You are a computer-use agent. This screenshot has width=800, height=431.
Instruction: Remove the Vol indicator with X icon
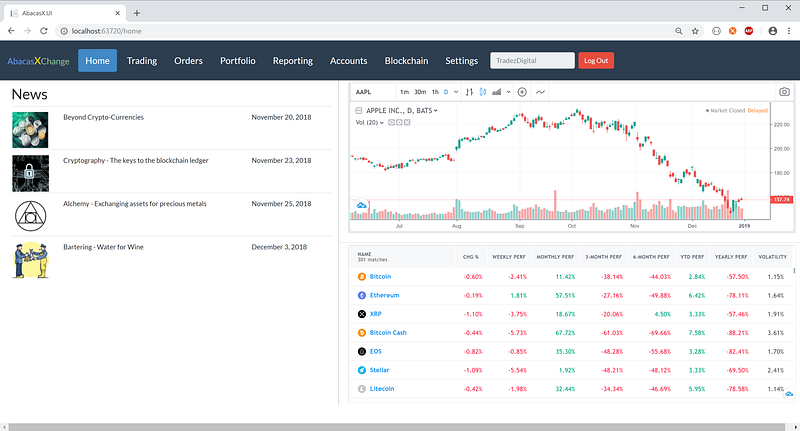tap(407, 122)
